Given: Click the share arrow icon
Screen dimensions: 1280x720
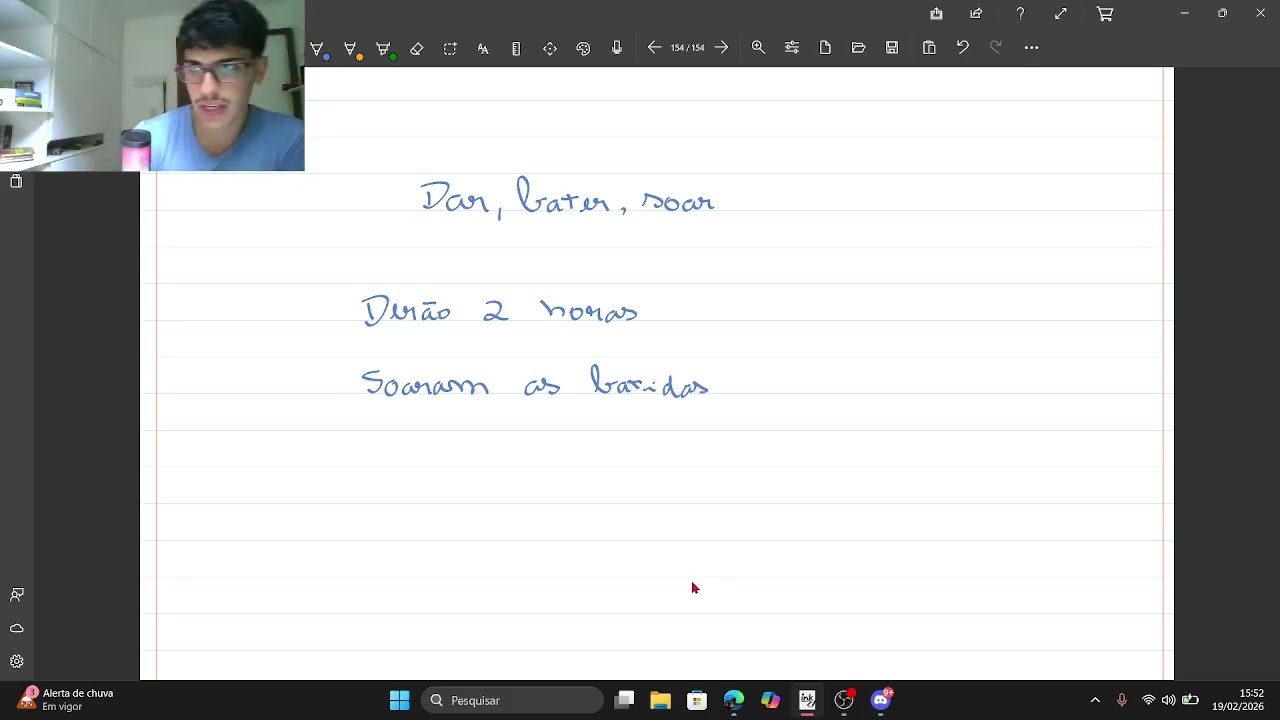Looking at the screenshot, I should [x=976, y=14].
